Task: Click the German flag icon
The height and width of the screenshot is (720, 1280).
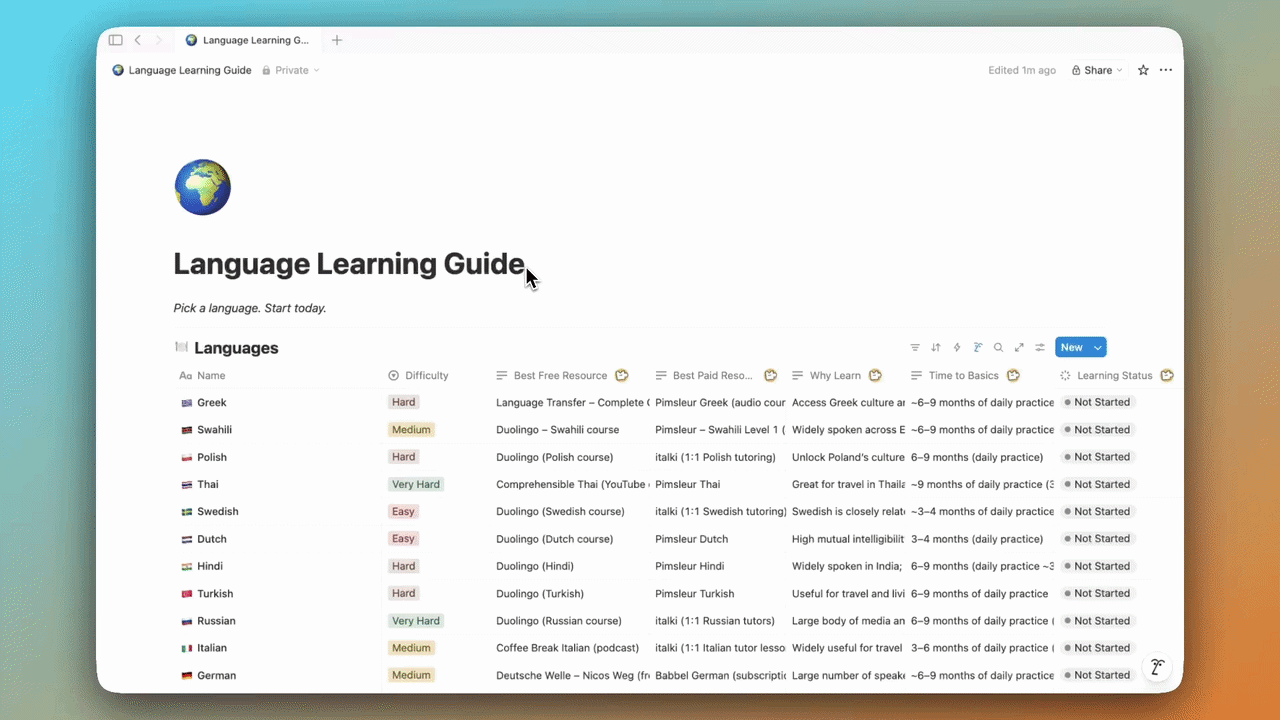Action: tap(186, 676)
